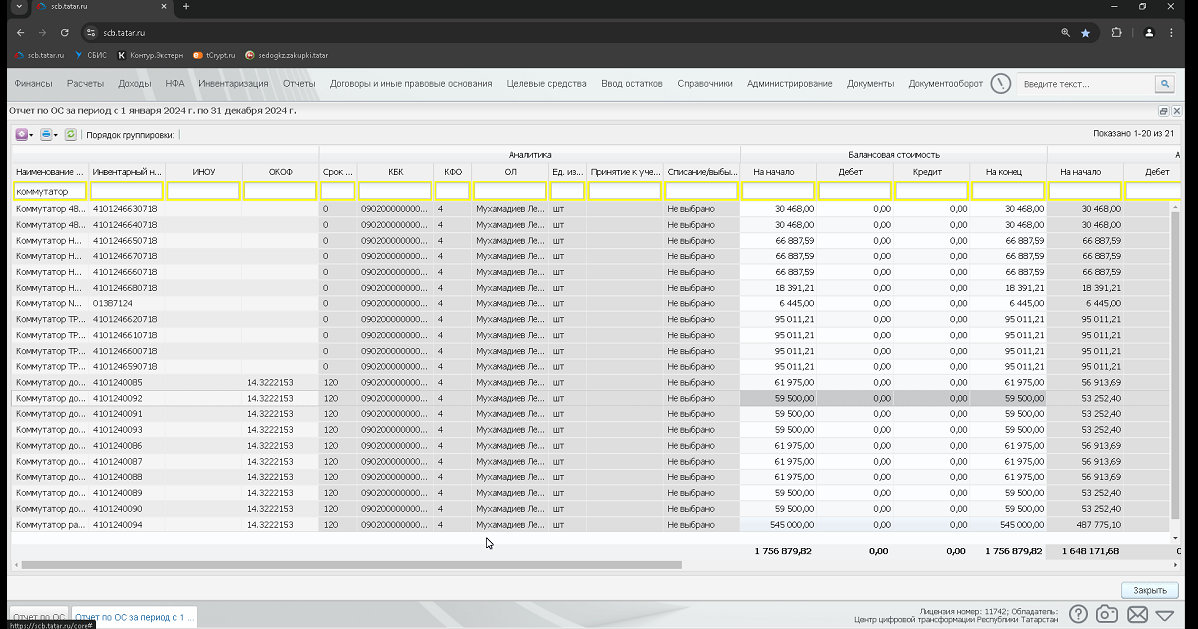Open the СБИС bookmark

click(91, 55)
